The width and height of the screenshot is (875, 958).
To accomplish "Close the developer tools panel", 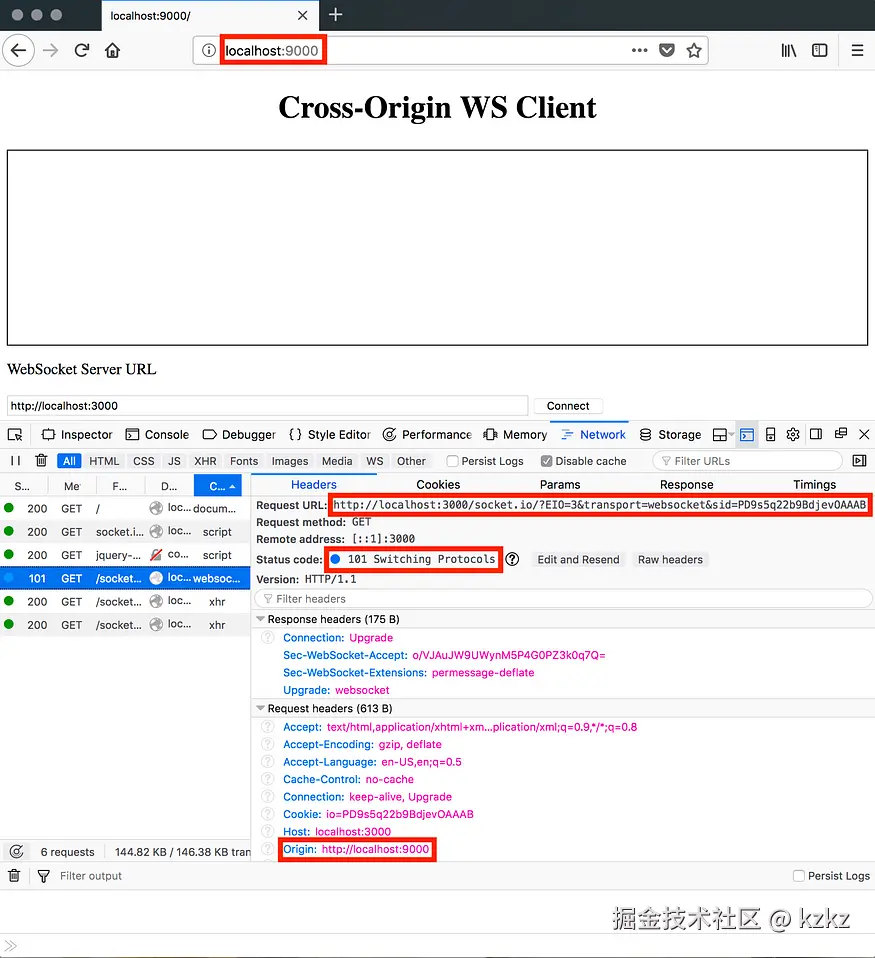I will tap(864, 434).
